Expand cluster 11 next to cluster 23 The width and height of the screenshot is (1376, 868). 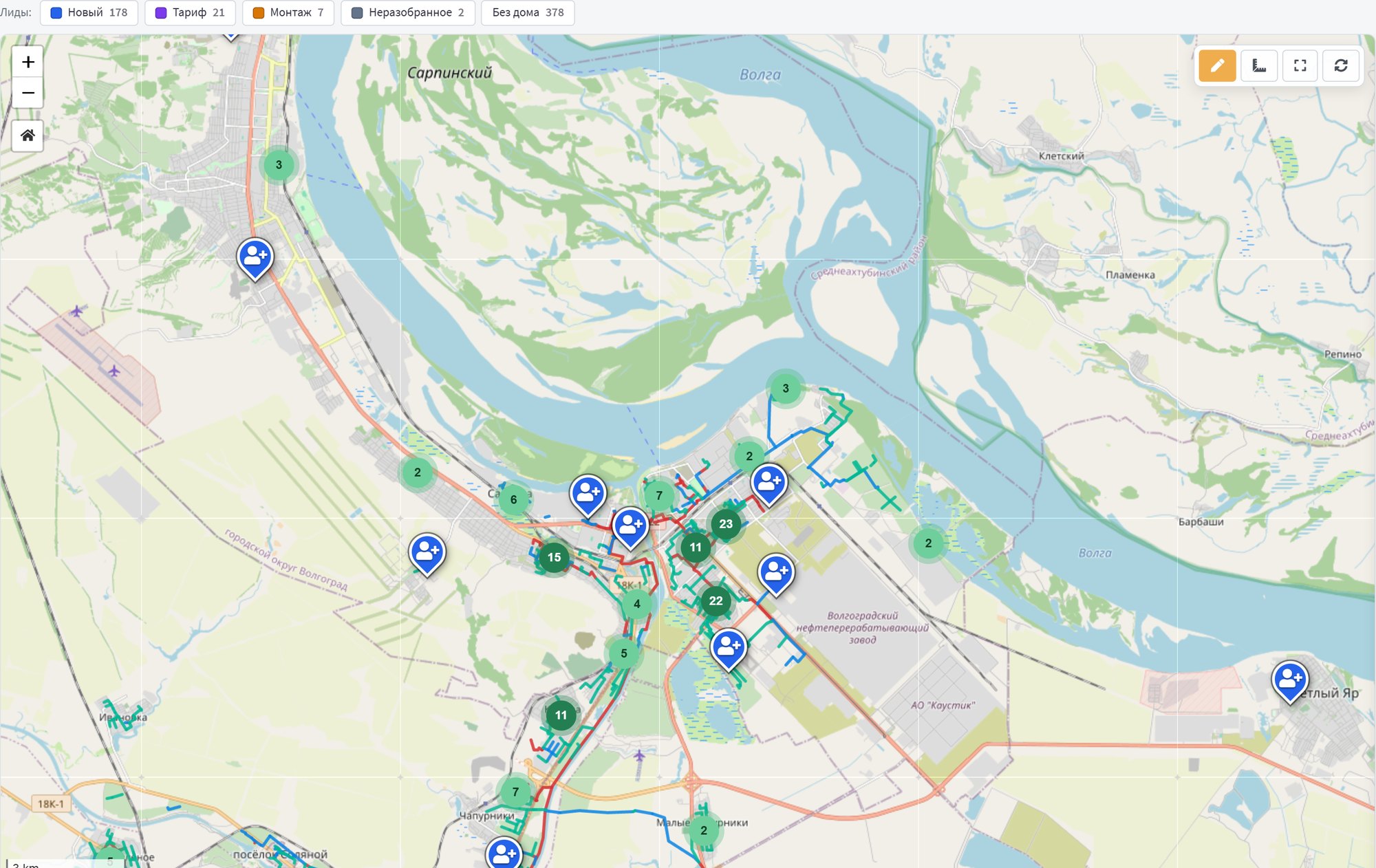click(x=696, y=547)
